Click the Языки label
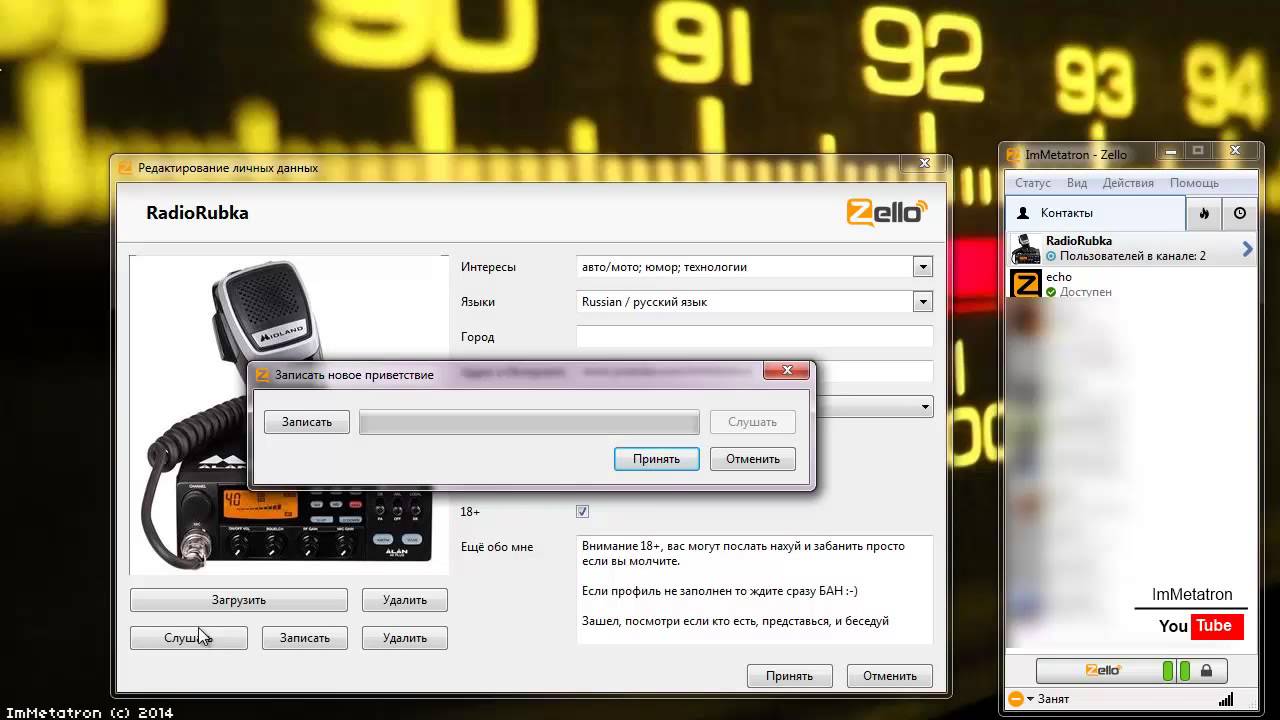1280x720 pixels. [478, 302]
